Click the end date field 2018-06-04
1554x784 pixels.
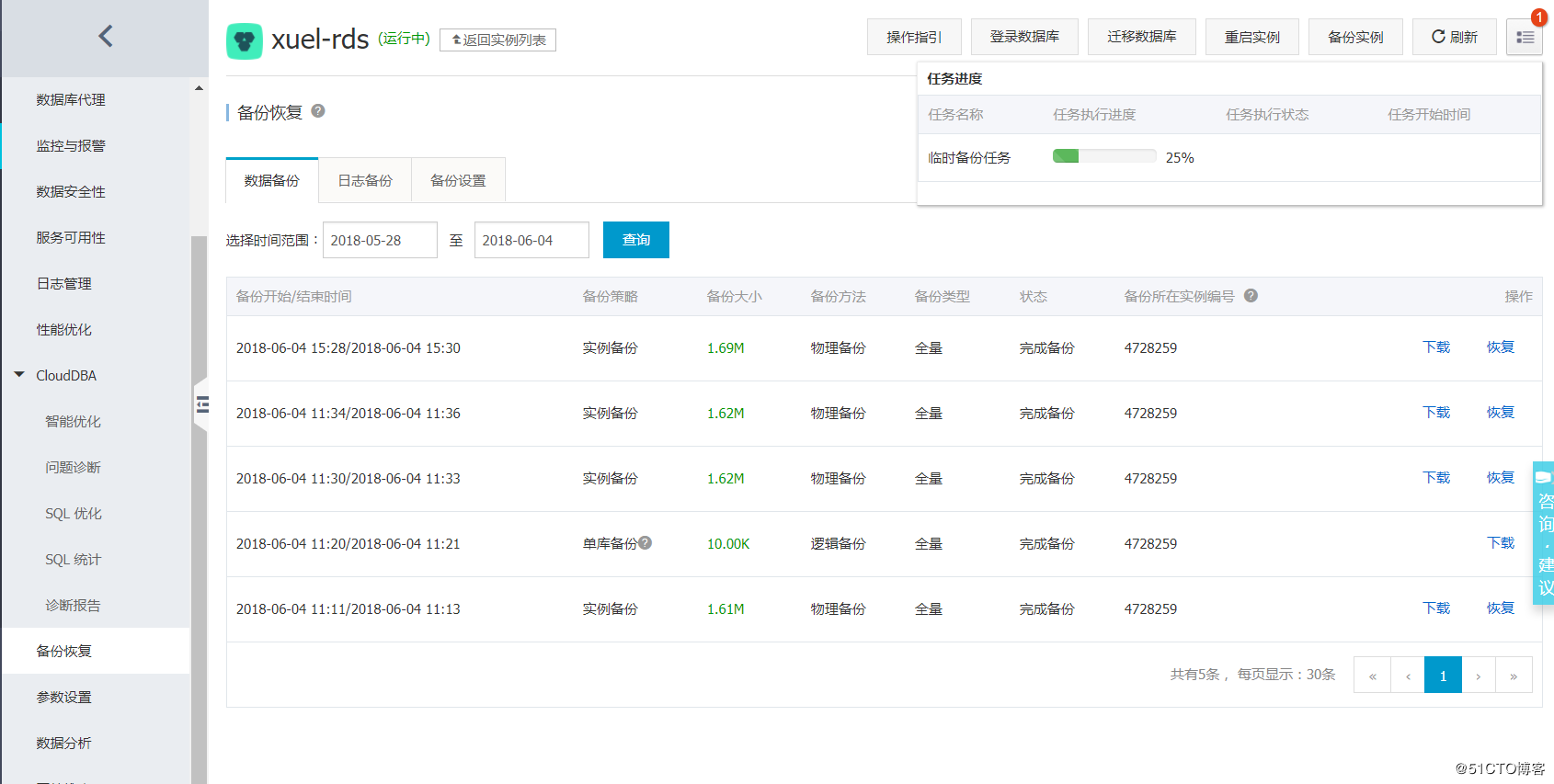coord(531,240)
